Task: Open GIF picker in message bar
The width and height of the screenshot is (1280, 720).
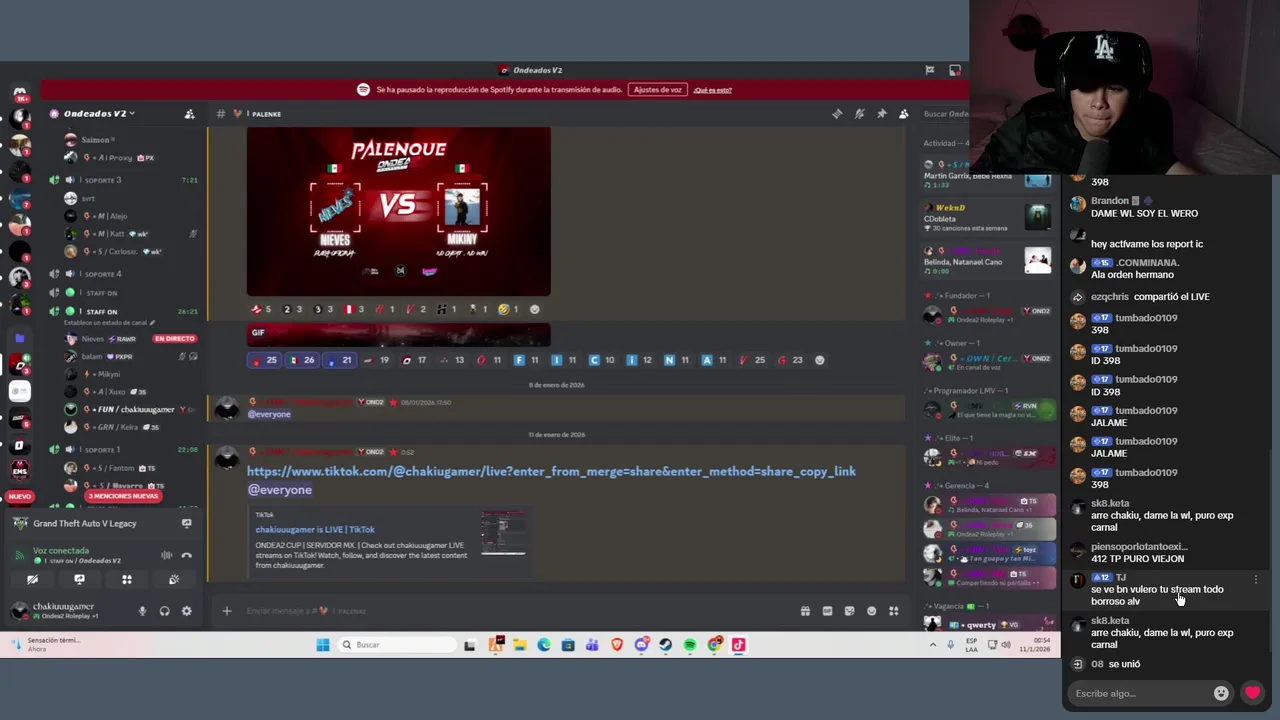Action: pyautogui.click(x=827, y=611)
